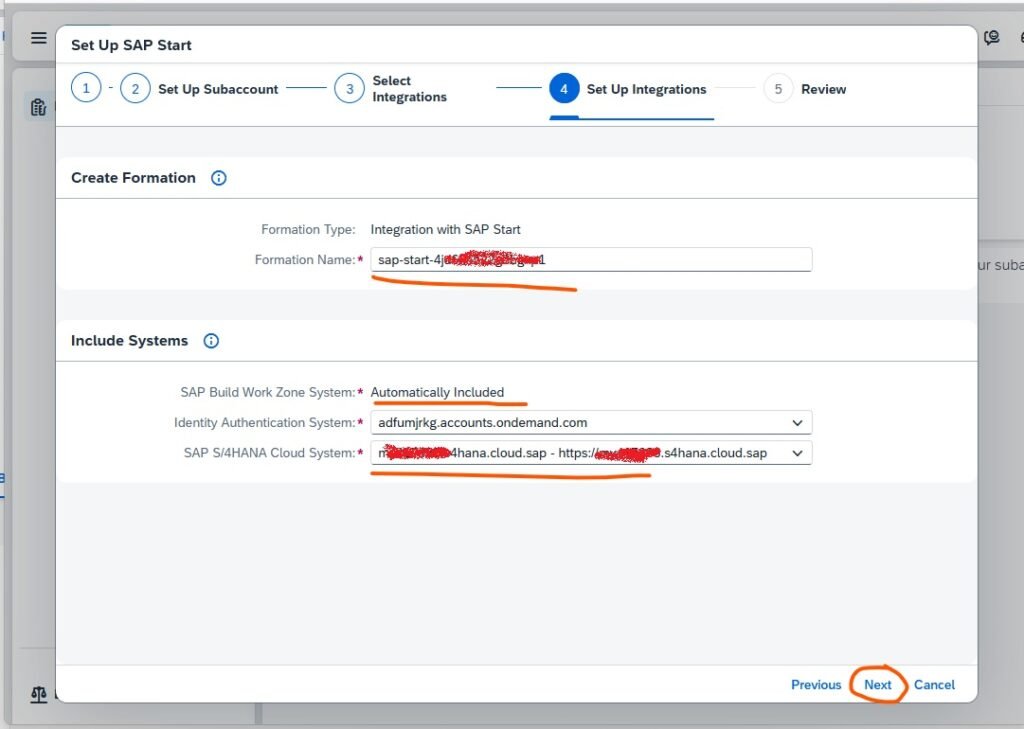The image size is (1024, 729).
Task: Go back to Set Up Subaccount step
Action: [136, 89]
